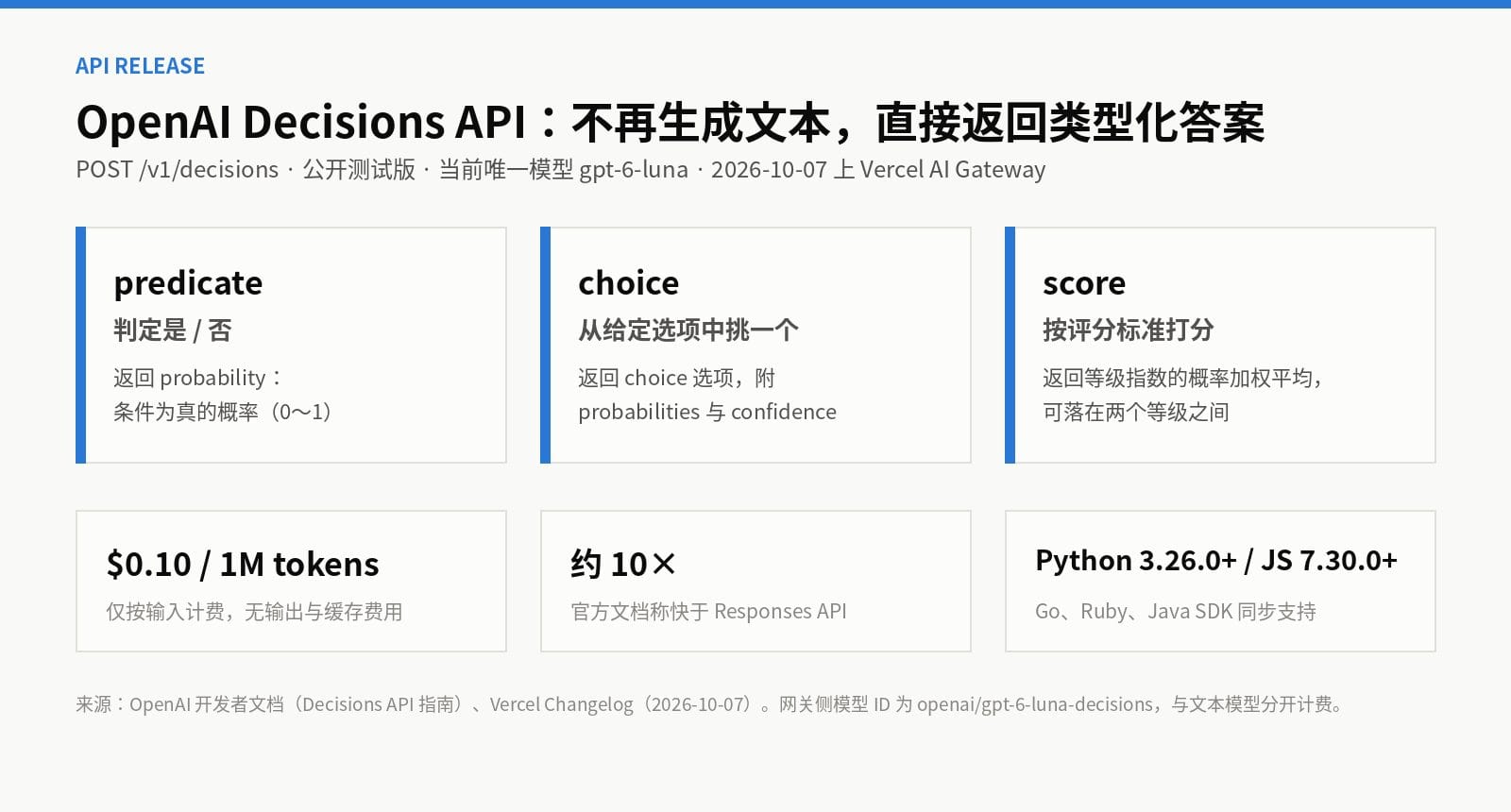This screenshot has height=812, width=1511.
Task: Click the line "返回 choice 选项，附"
Action: [677, 378]
